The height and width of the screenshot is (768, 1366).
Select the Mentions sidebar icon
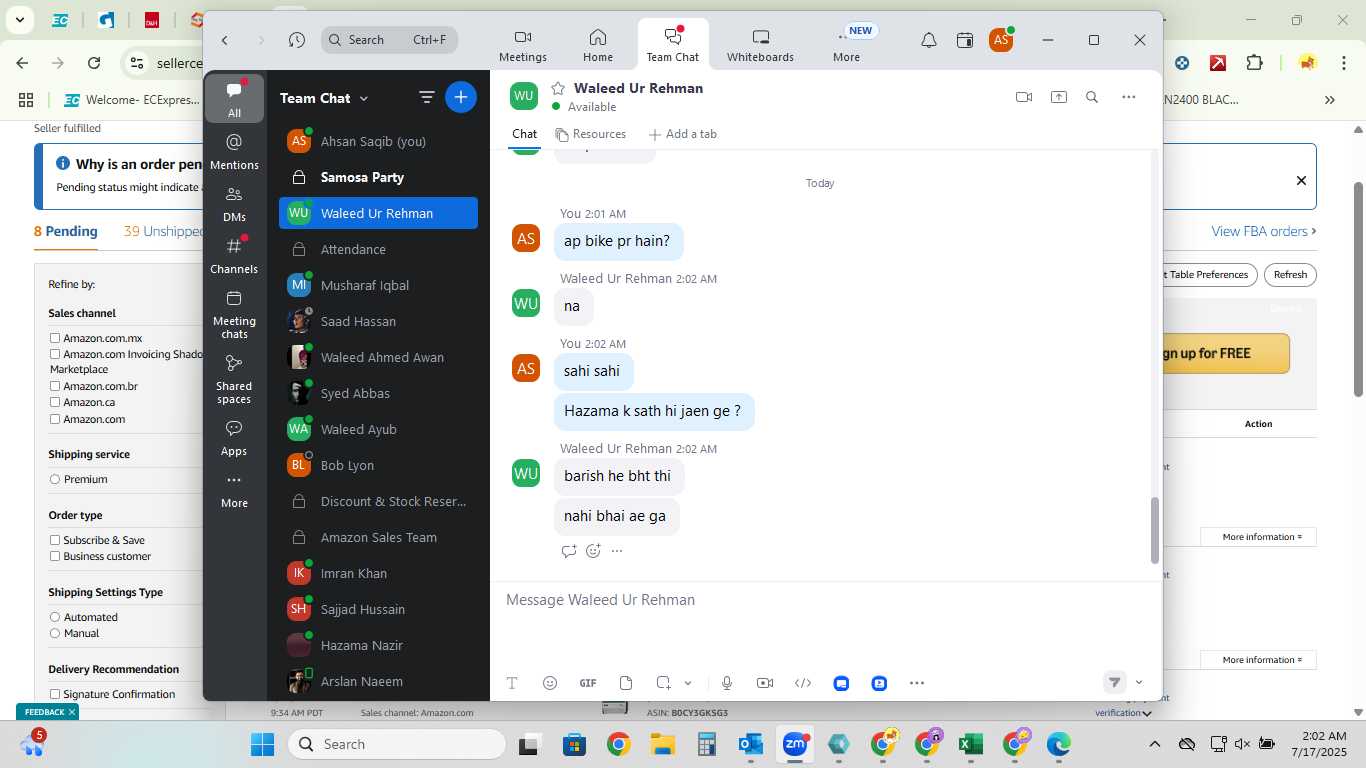pyautogui.click(x=234, y=151)
